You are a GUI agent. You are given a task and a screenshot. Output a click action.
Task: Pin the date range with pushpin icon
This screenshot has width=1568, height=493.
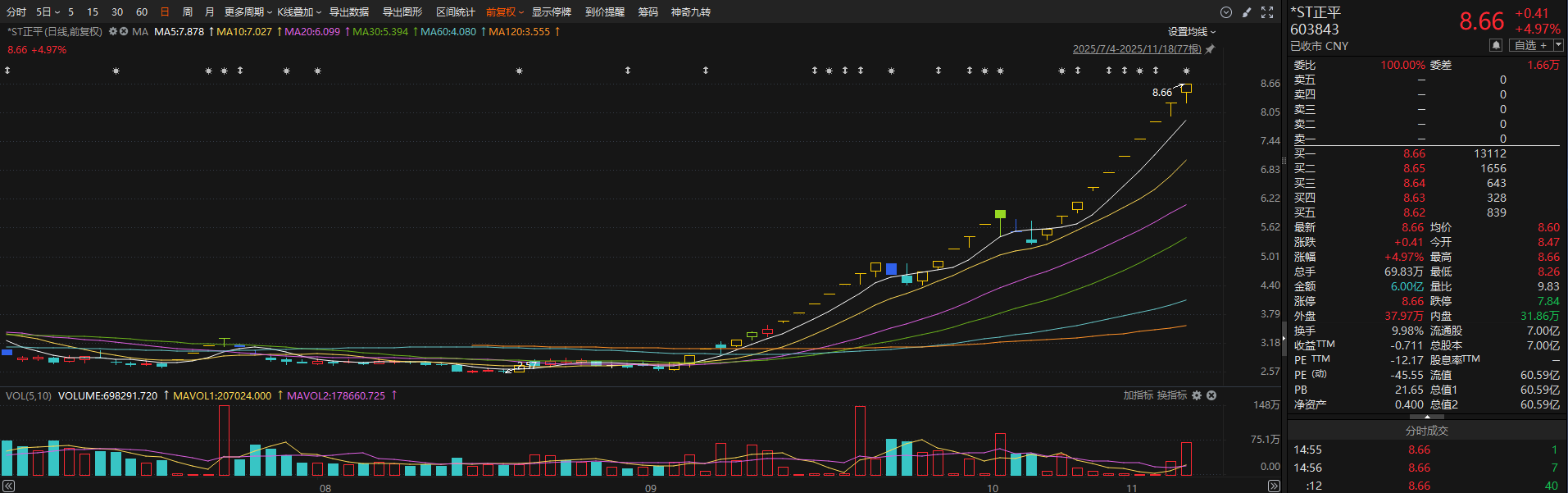pyautogui.click(x=1210, y=49)
